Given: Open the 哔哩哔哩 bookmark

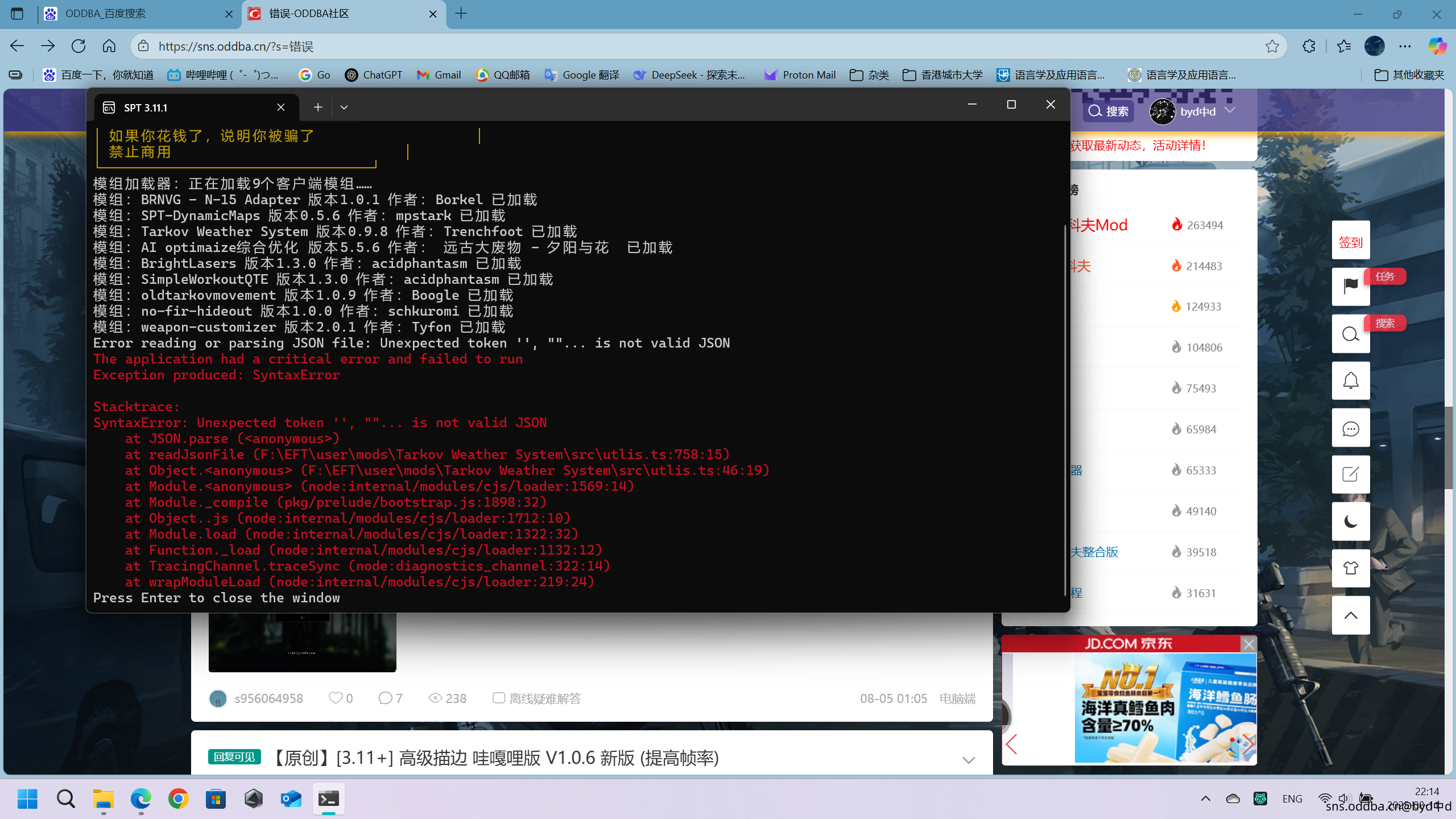Looking at the screenshot, I should (x=224, y=75).
